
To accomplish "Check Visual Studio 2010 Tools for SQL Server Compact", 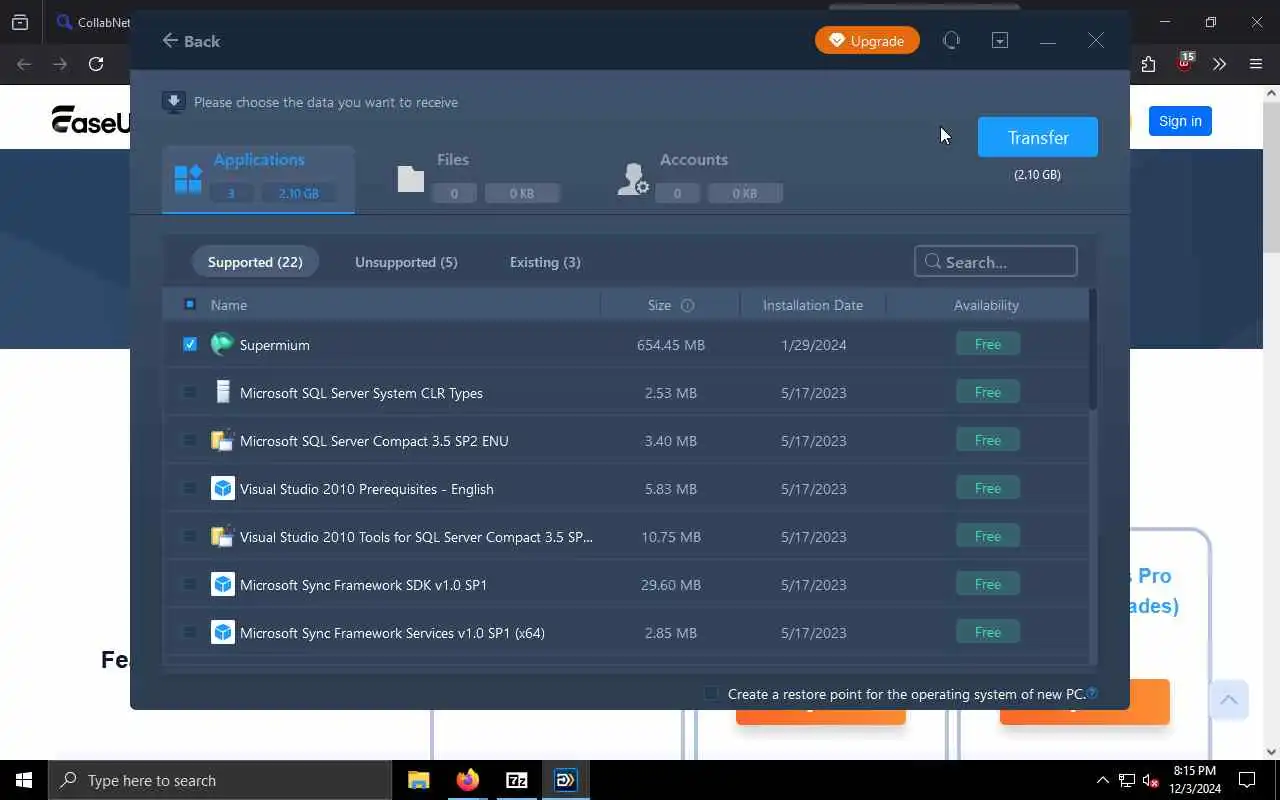I will pyautogui.click(x=190, y=536).
